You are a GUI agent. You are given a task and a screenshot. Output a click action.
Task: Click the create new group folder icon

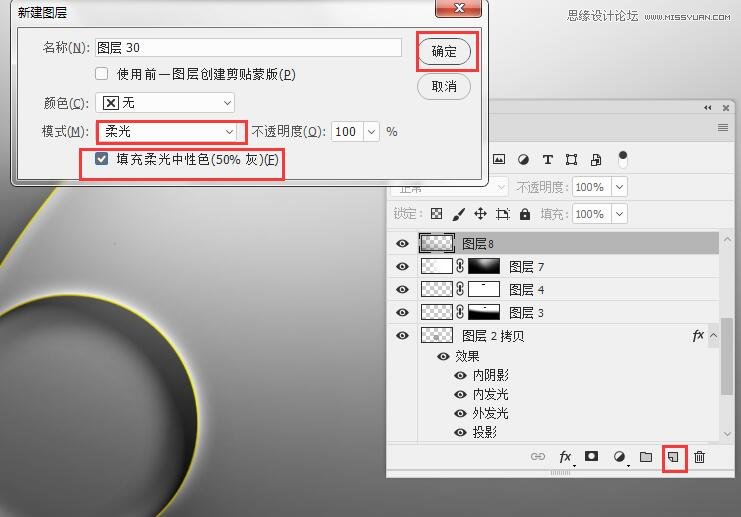646,457
